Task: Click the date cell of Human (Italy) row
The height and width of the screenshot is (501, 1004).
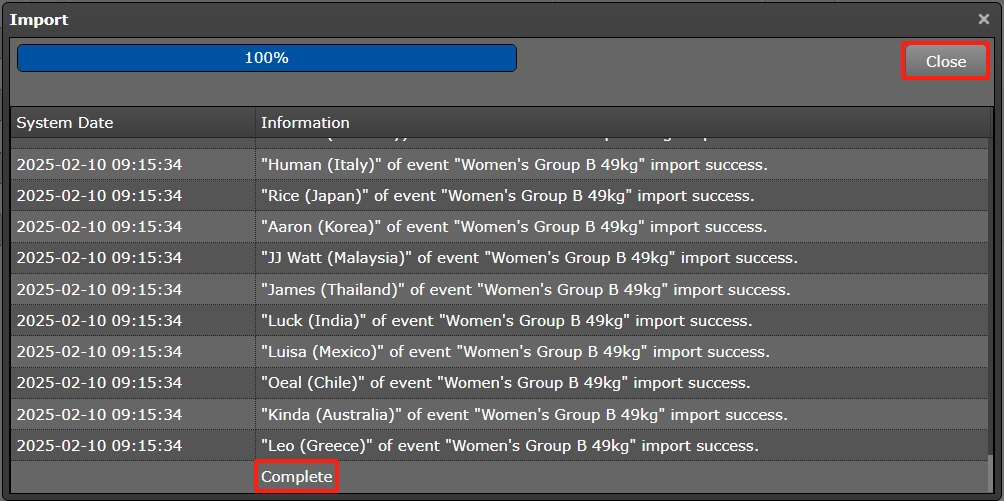Action: (x=99, y=164)
